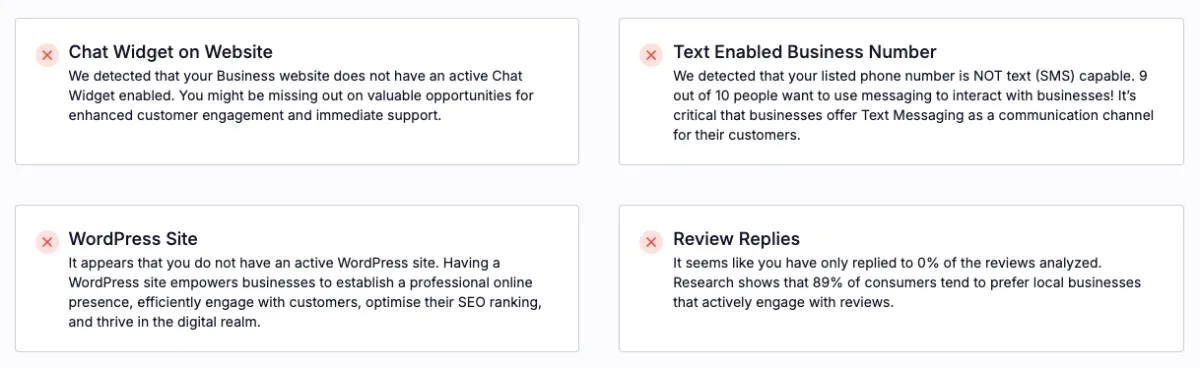Viewport: 1200px width, 368px height.
Task: Click the WordPress site description paragraph
Action: (x=306, y=292)
